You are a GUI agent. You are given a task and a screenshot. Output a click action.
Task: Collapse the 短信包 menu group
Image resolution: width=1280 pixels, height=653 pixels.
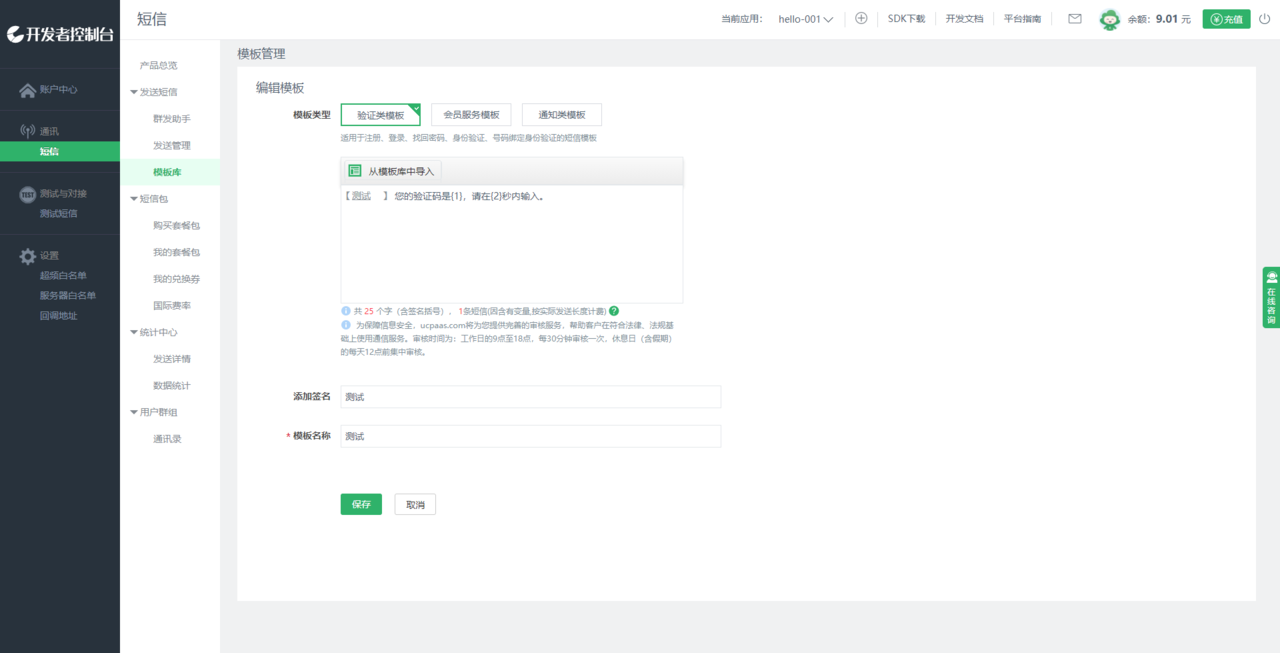pyautogui.click(x=149, y=199)
